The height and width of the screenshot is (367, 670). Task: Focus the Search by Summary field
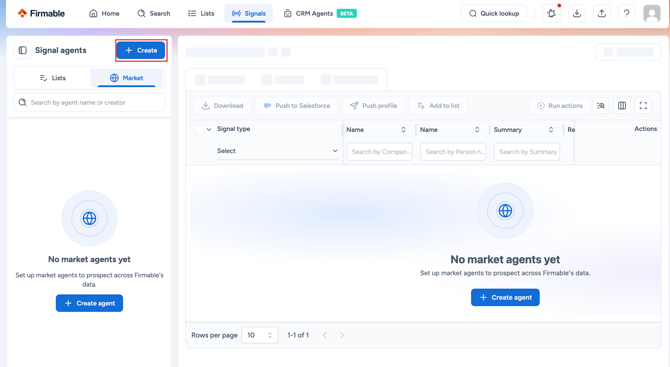click(527, 152)
